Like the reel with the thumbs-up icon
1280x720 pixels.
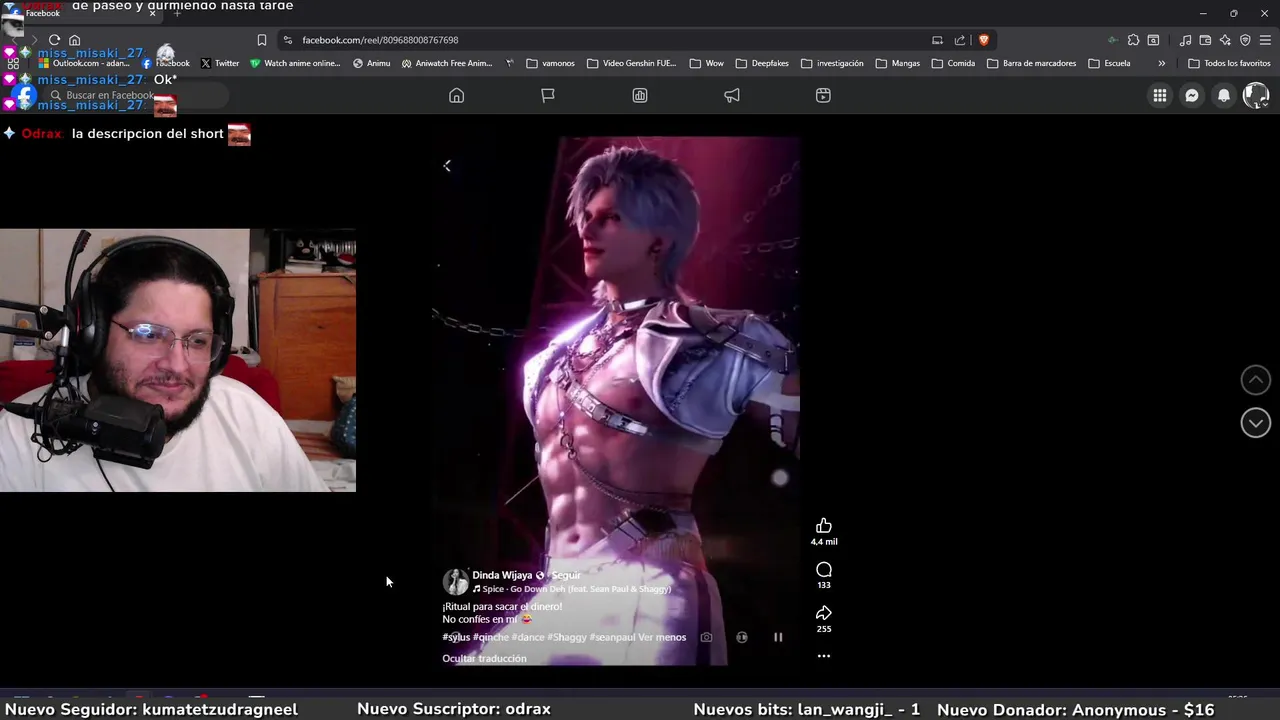[x=824, y=526]
